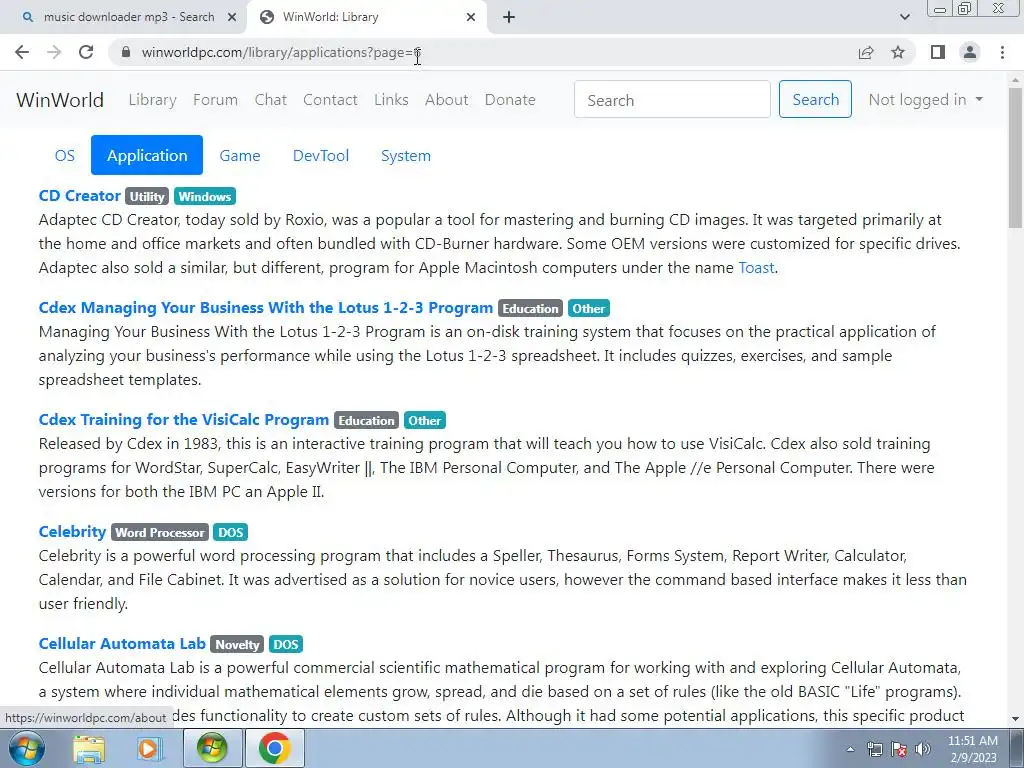Click the Utility tag beside CD Creator
Screen dimensions: 1024x768
[x=147, y=197]
